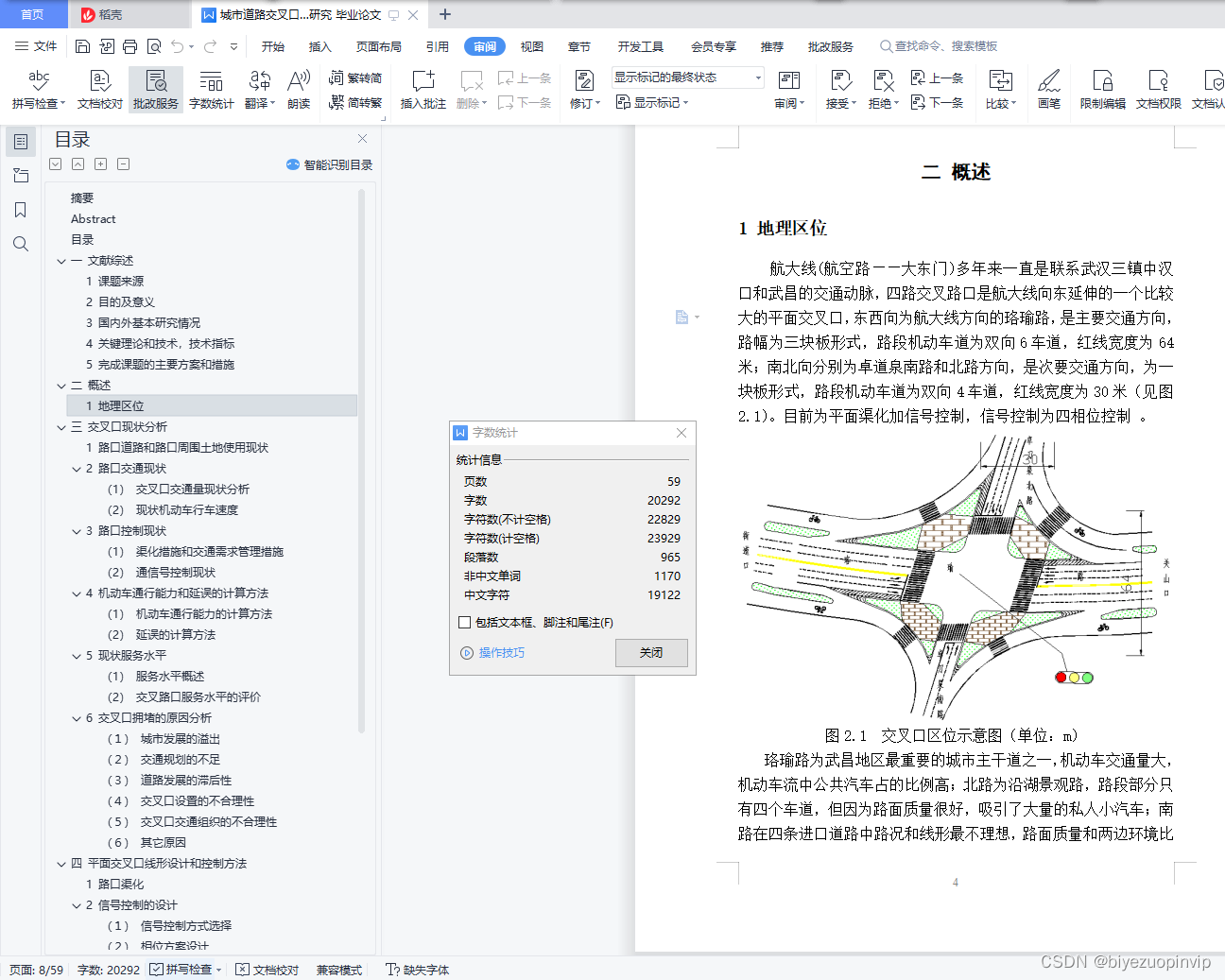Viewport: 1225px width, 980px height.
Task: Insert a comment with 插入批注
Action: point(423,90)
